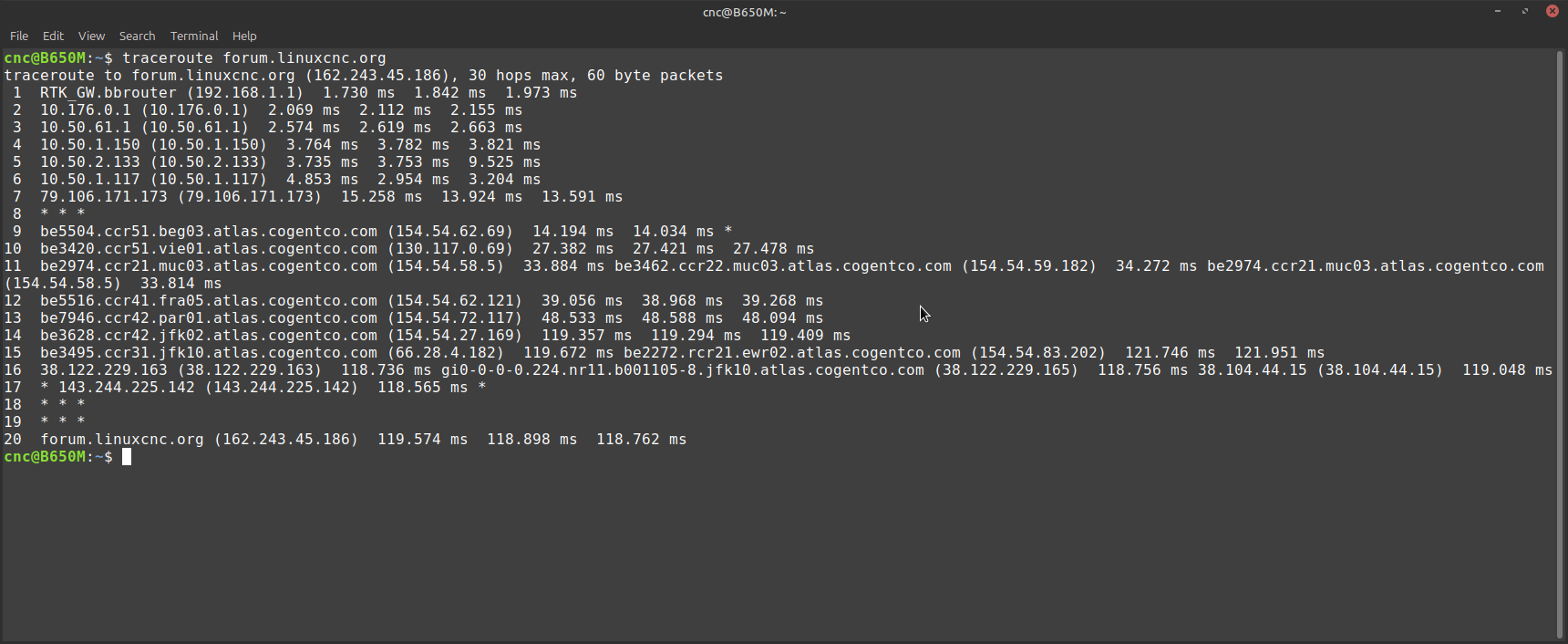This screenshot has height=644, width=1568.
Task: Click hop 5 IP '(10.50.2.133)'
Action: pos(209,161)
